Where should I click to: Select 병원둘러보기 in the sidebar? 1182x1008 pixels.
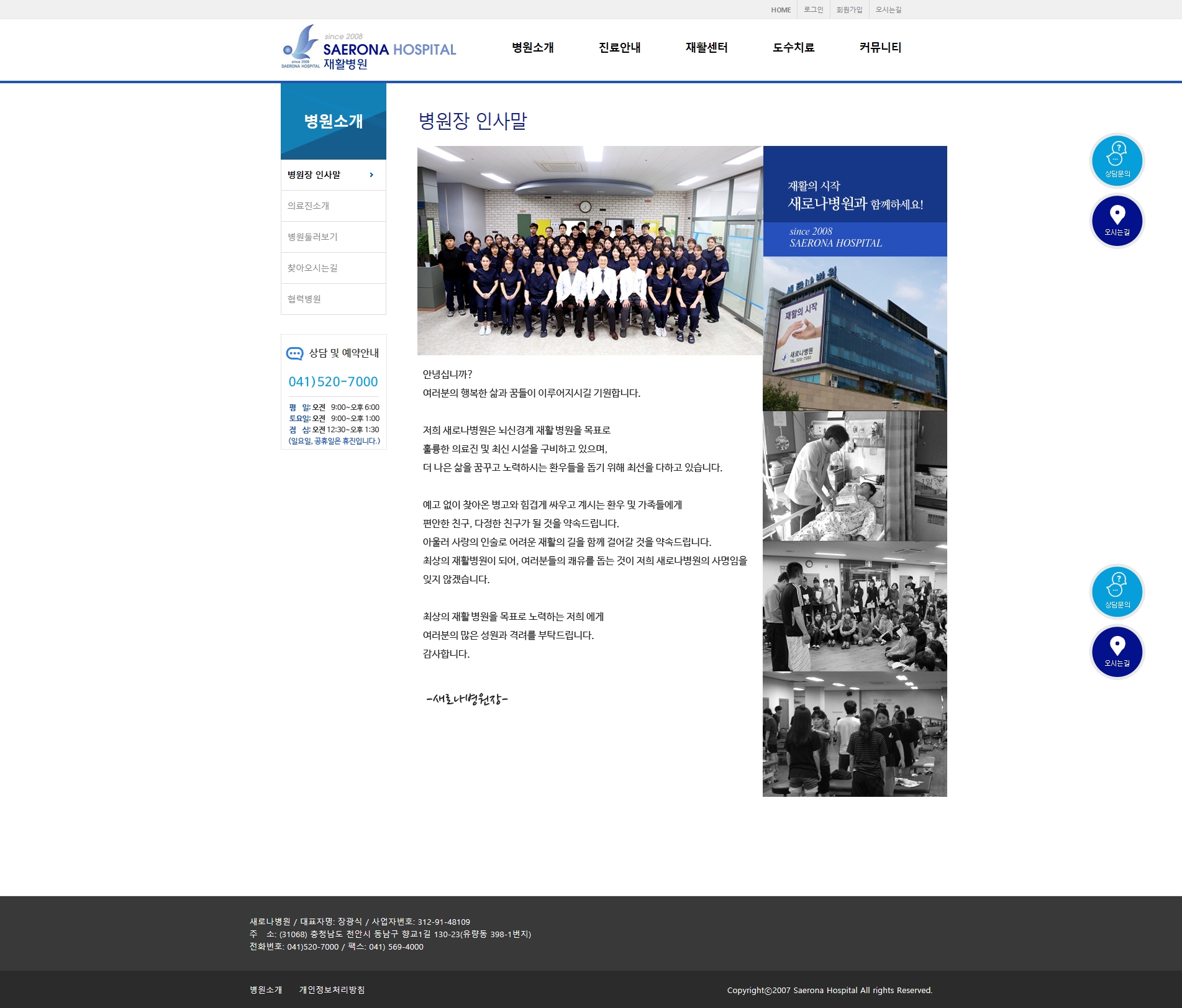tap(334, 237)
